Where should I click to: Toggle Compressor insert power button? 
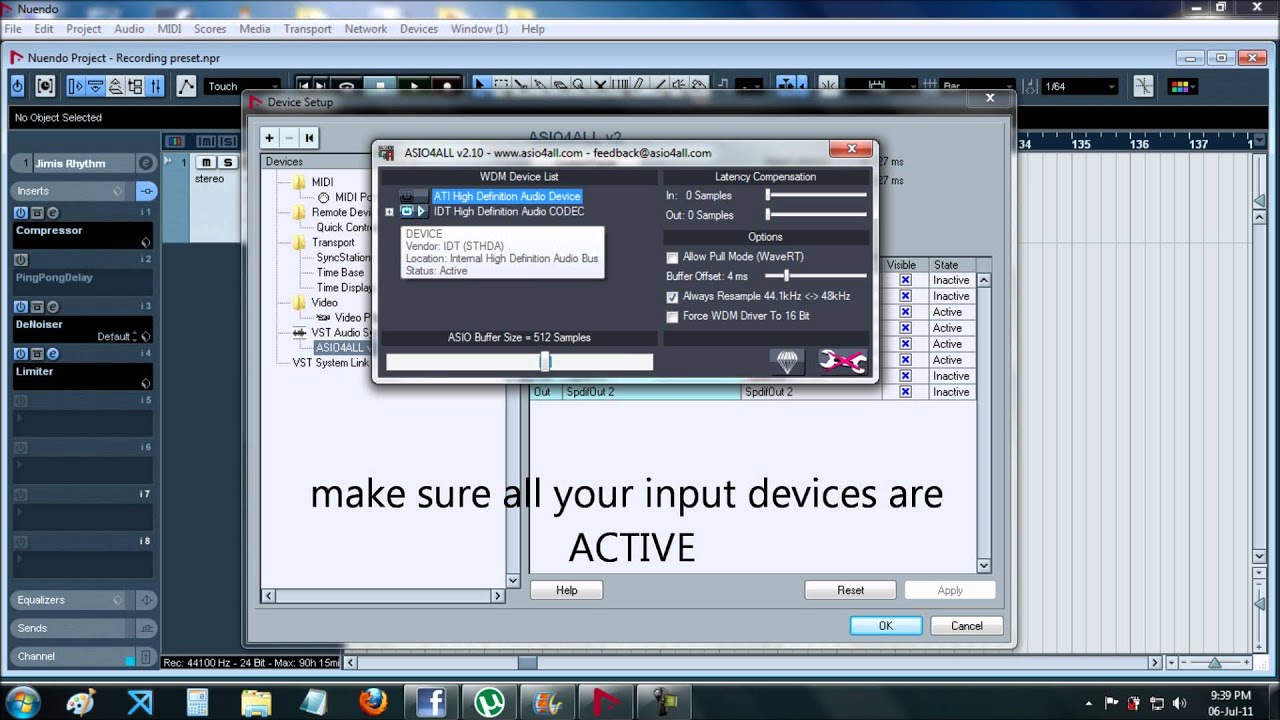click(21, 213)
